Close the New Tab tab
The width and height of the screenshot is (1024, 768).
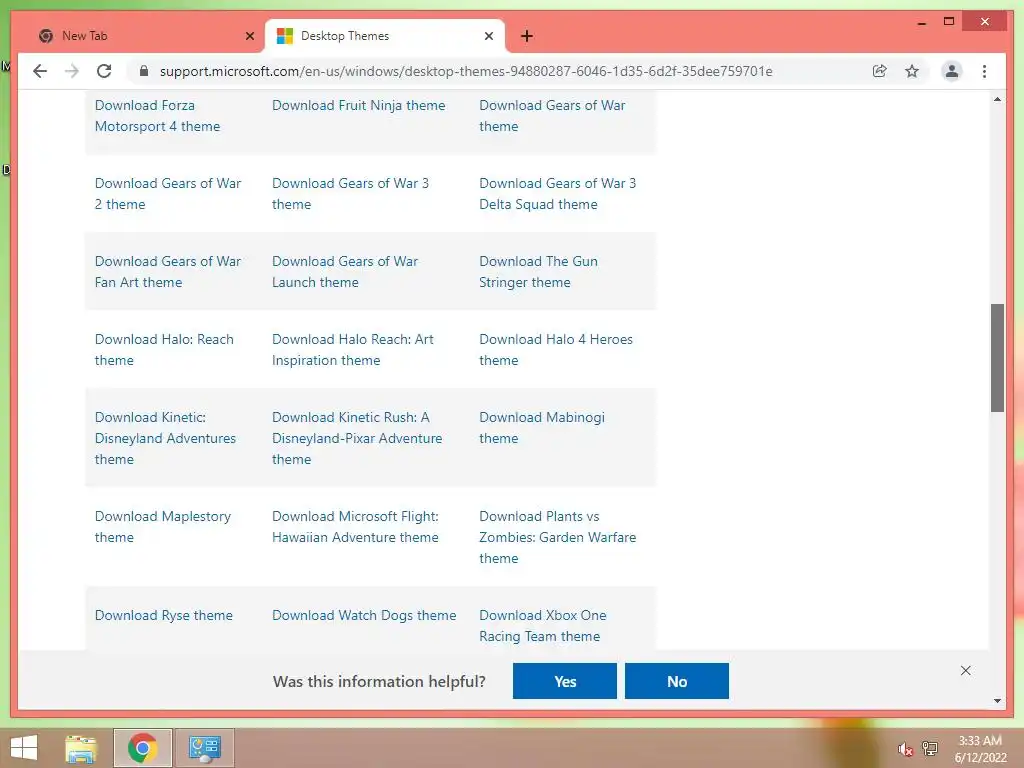[249, 36]
